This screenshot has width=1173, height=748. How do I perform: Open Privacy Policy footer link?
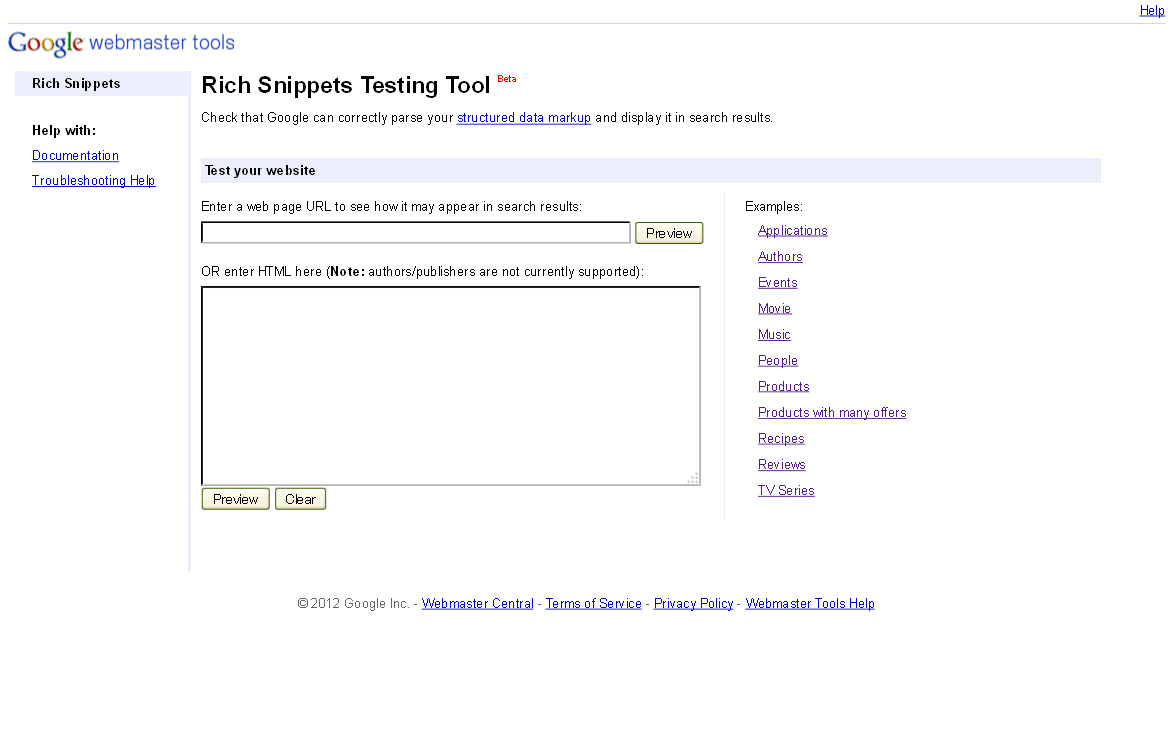[x=693, y=604]
